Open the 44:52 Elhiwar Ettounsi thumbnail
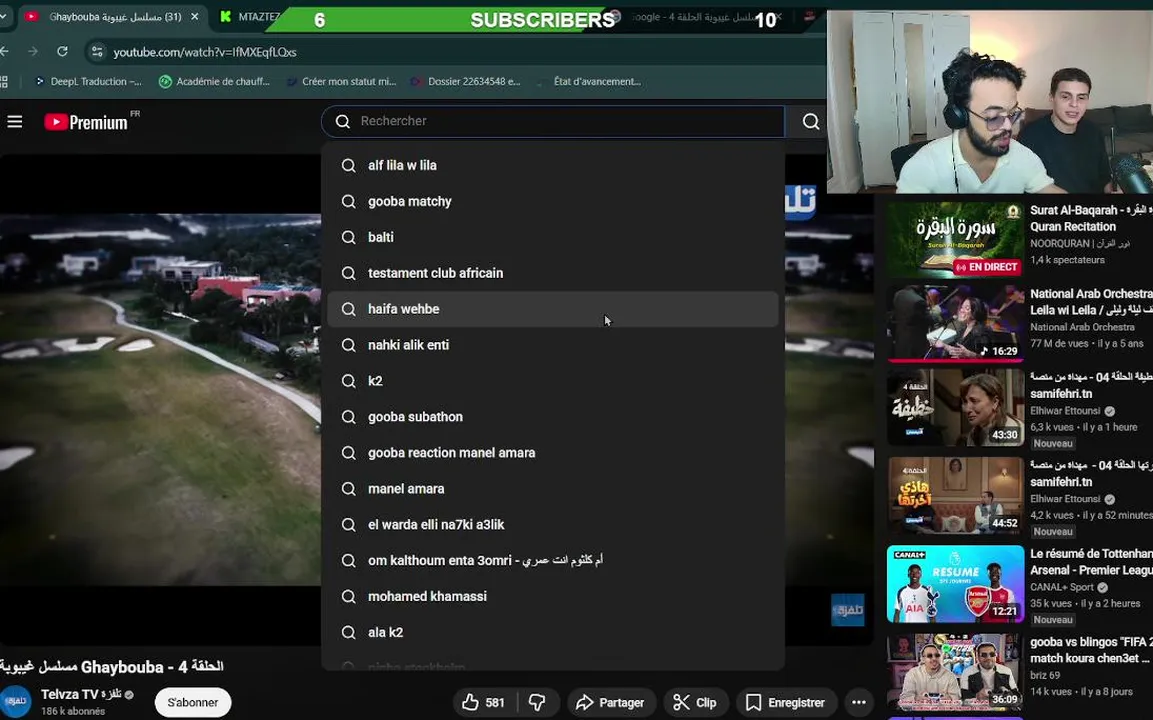 coord(955,495)
